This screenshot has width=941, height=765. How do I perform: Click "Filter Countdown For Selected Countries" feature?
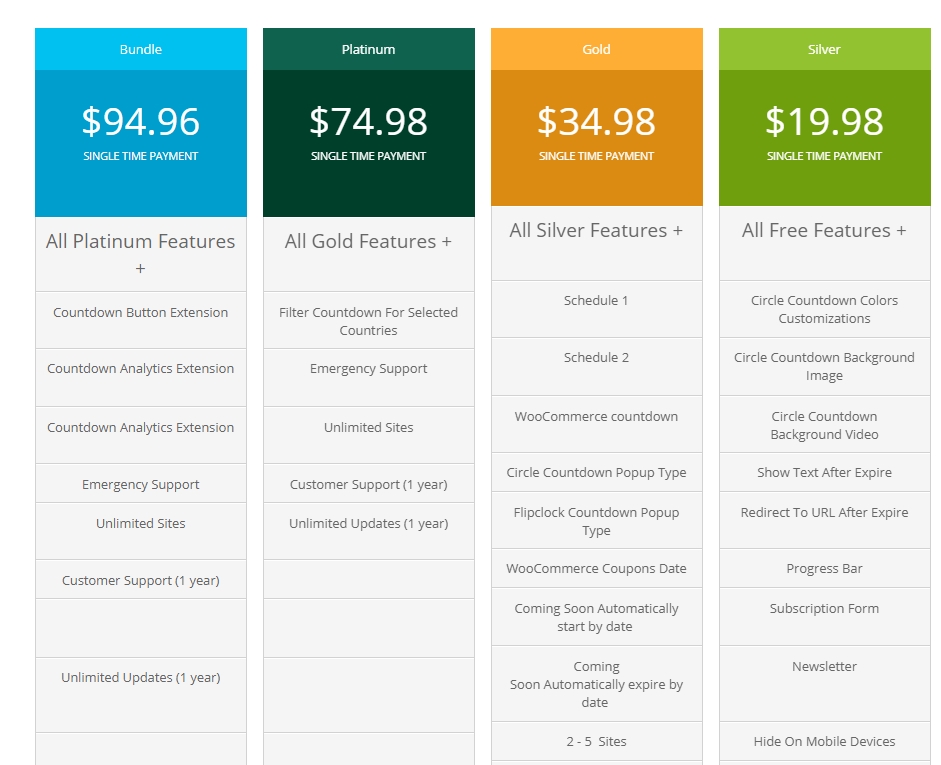point(368,321)
